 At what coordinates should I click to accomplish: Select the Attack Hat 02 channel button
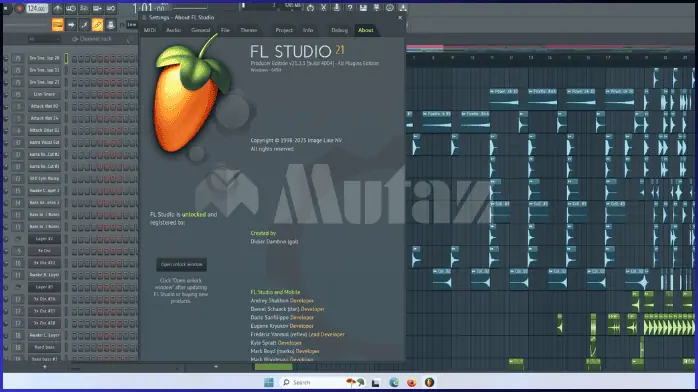coord(45,106)
